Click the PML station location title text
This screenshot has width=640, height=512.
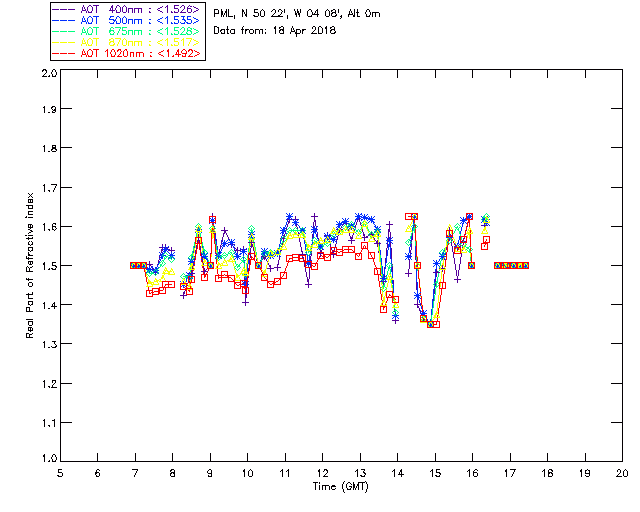(297, 14)
